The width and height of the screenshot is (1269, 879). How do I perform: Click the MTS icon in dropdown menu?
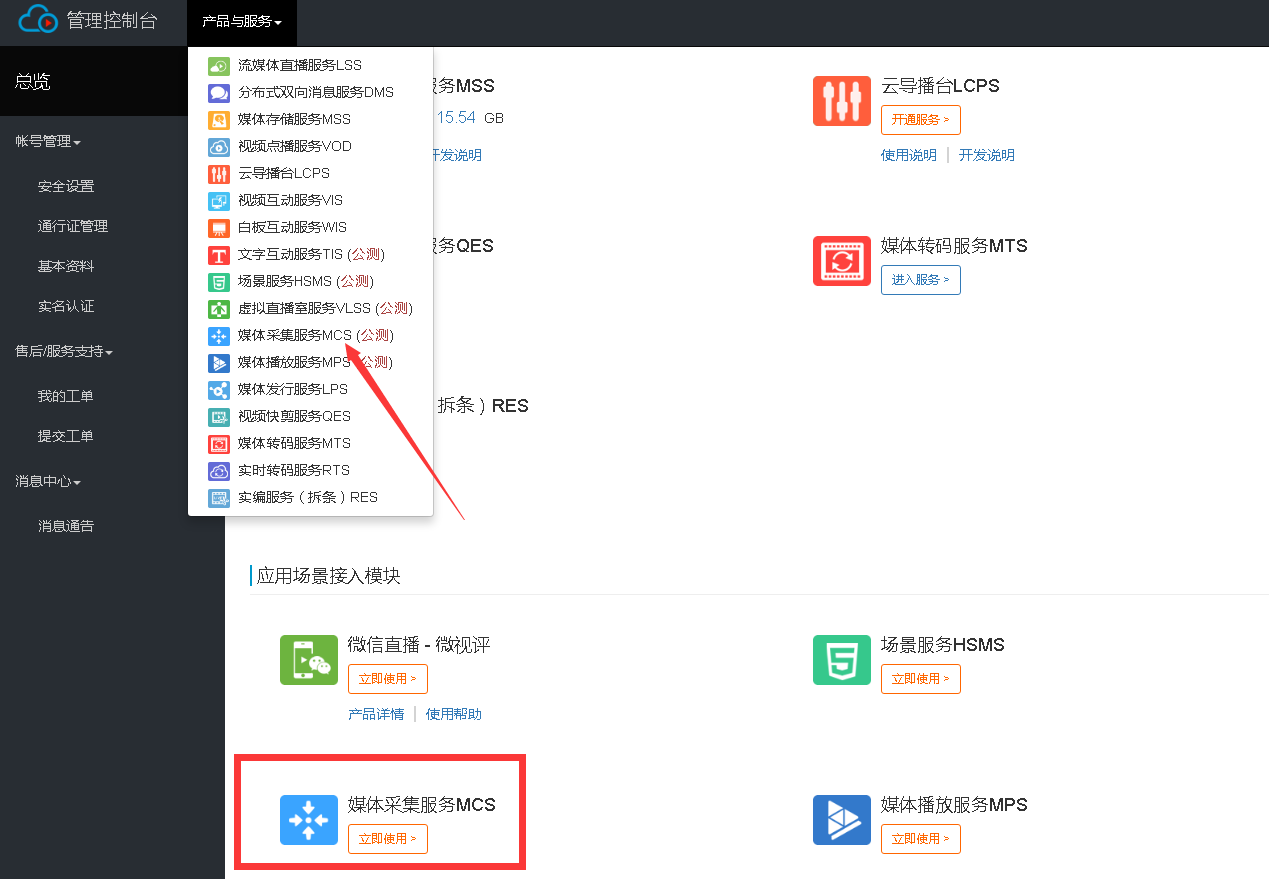(219, 444)
